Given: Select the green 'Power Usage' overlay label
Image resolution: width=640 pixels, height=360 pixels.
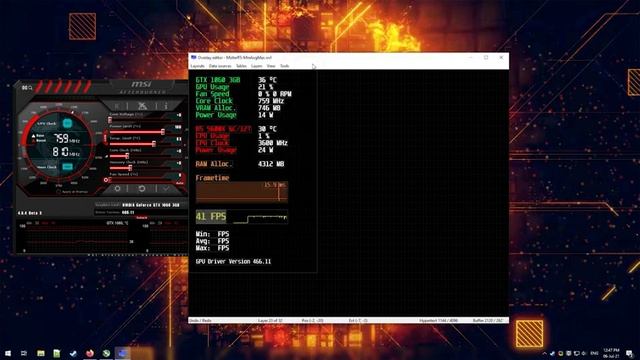Looking at the screenshot, I should coord(216,115).
